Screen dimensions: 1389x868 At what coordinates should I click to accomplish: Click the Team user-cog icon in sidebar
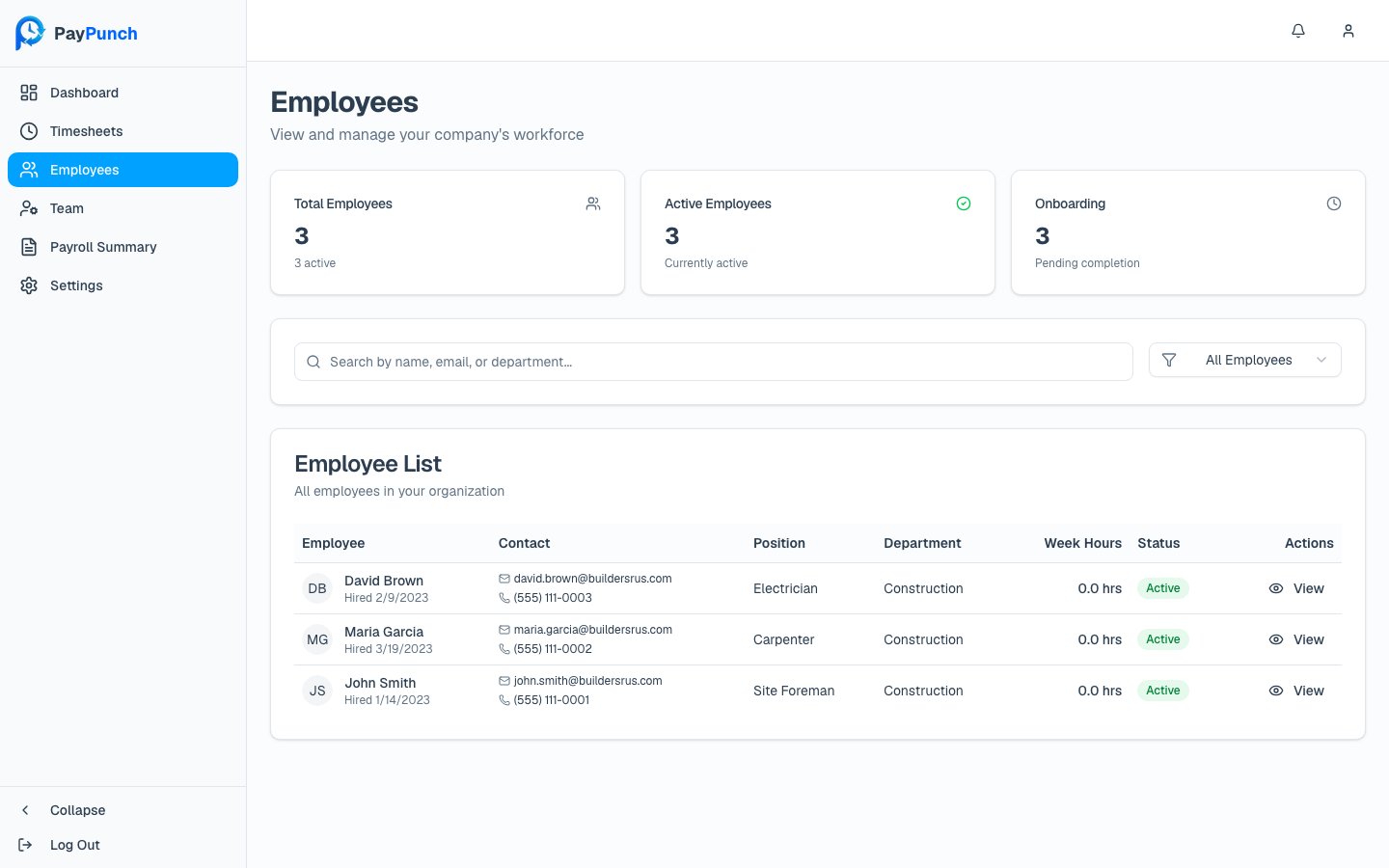29,208
